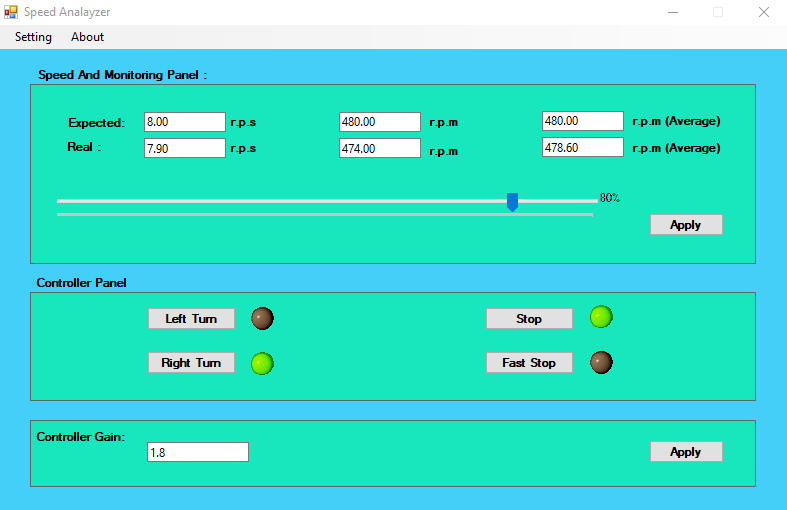Click the speed slider handle at 80%

[512, 202]
